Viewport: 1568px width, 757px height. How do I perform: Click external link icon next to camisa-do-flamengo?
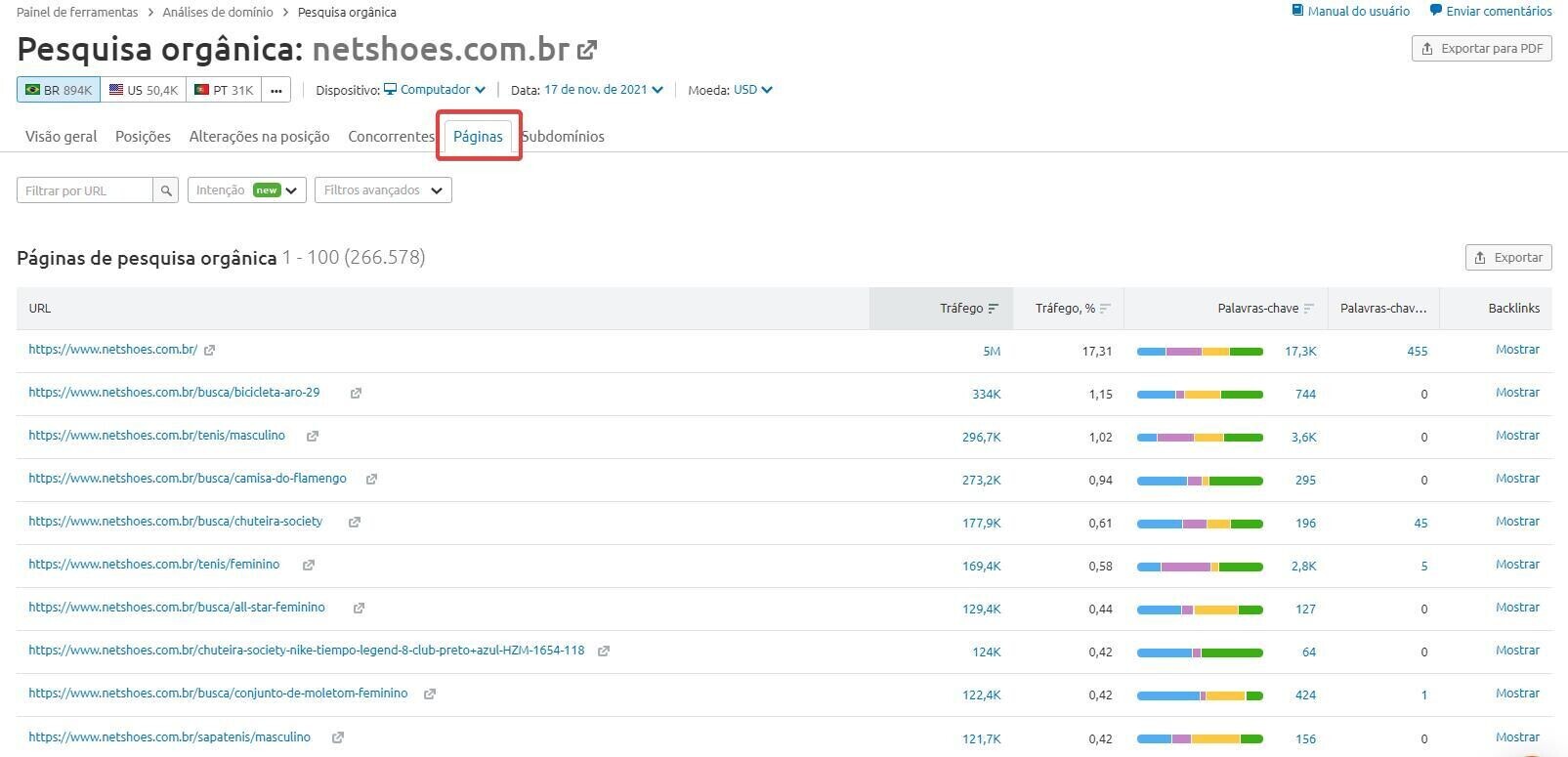click(x=371, y=480)
